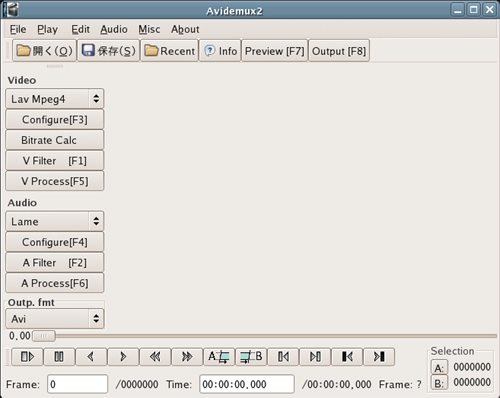Toggle Preview [F7] mode
The image size is (500, 398).
pos(275,51)
